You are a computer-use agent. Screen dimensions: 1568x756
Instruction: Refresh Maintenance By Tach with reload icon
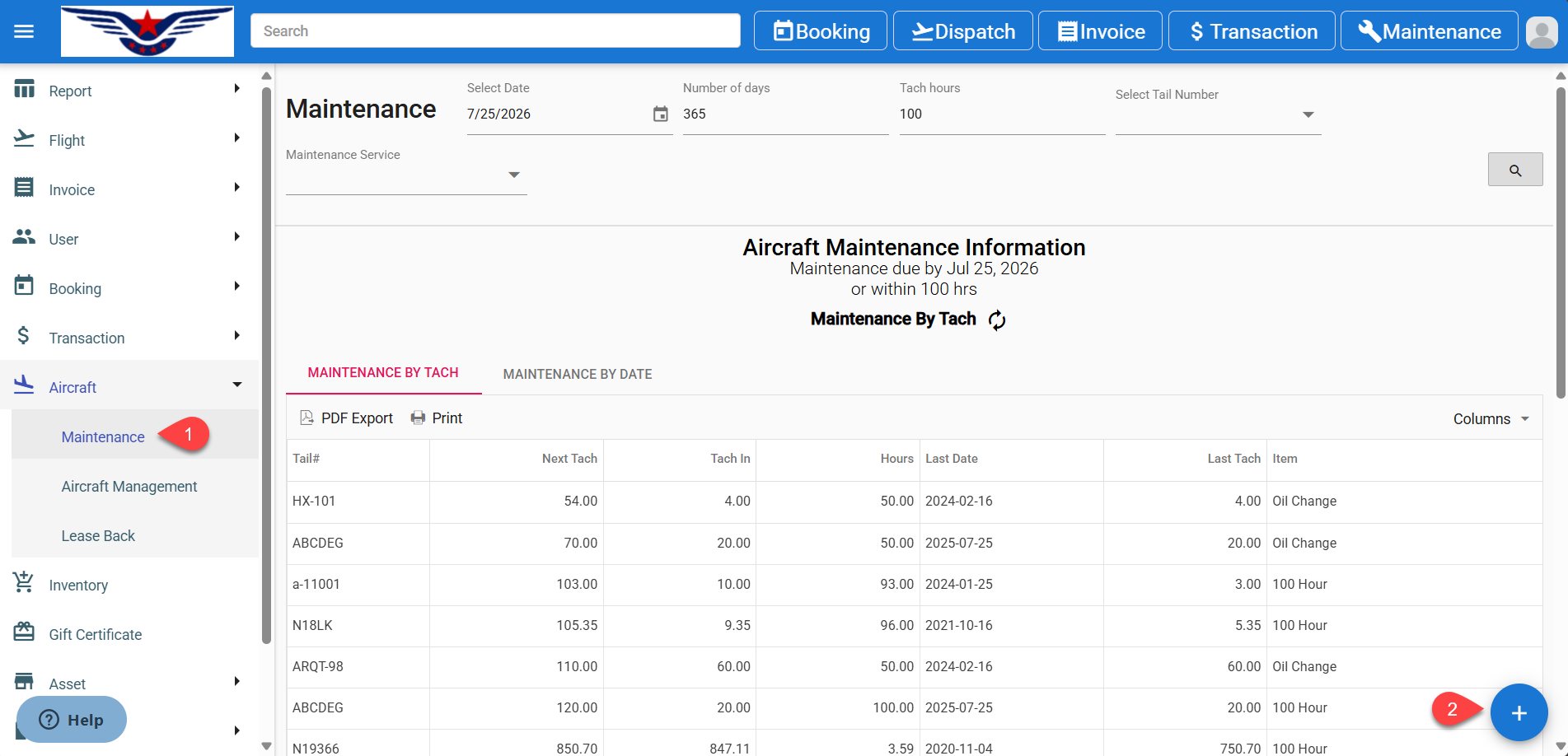click(x=997, y=320)
